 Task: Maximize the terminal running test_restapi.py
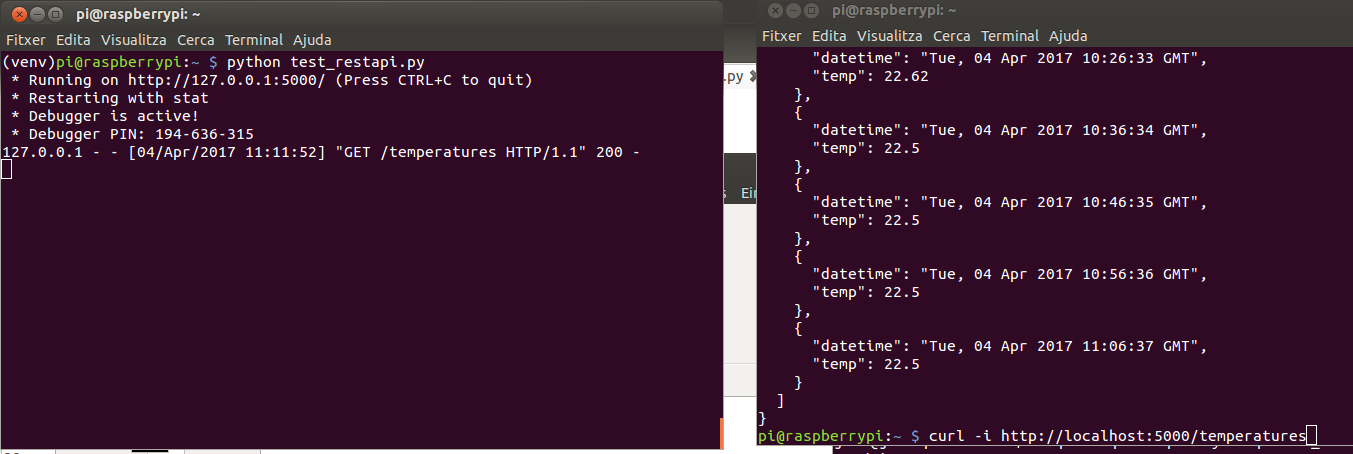(x=55, y=15)
